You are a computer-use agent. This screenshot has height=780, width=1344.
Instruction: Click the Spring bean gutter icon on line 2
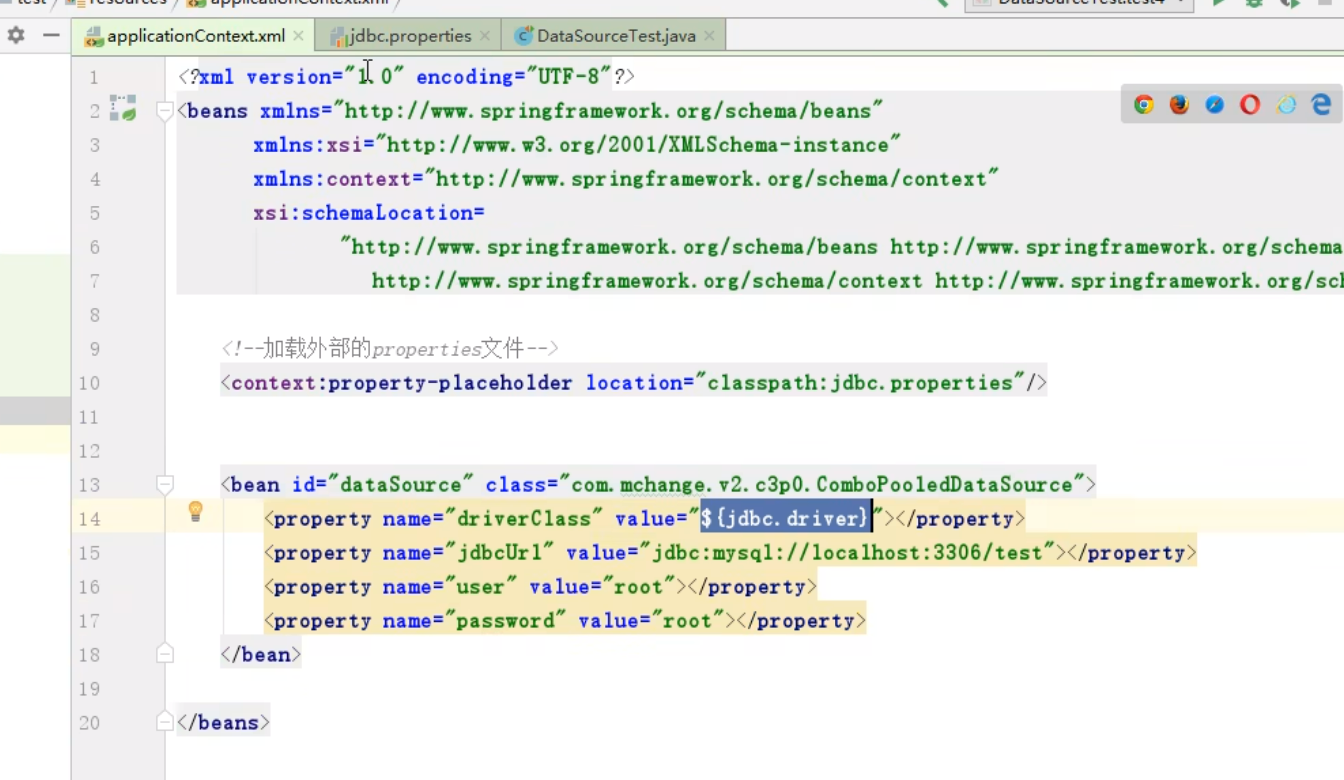123,108
